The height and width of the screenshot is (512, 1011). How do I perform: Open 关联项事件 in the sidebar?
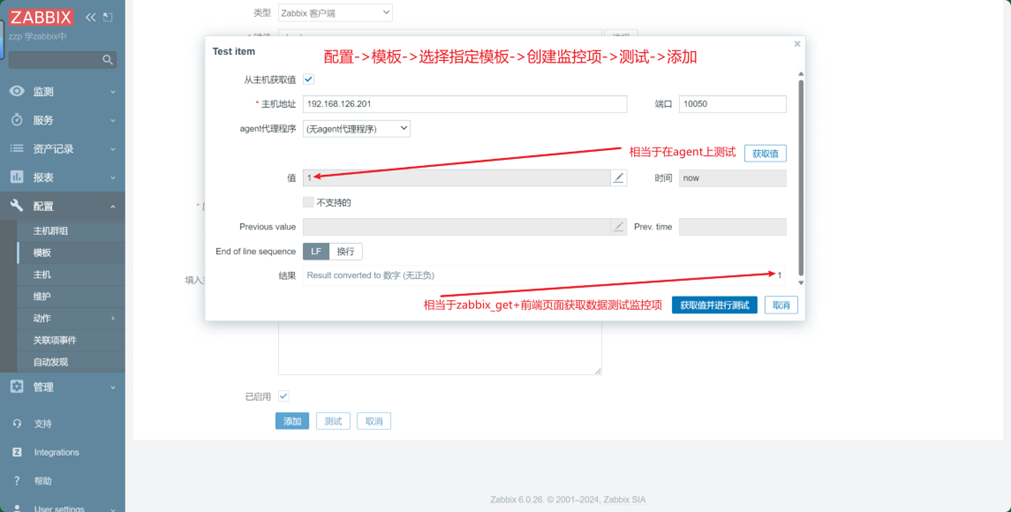tap(55, 340)
